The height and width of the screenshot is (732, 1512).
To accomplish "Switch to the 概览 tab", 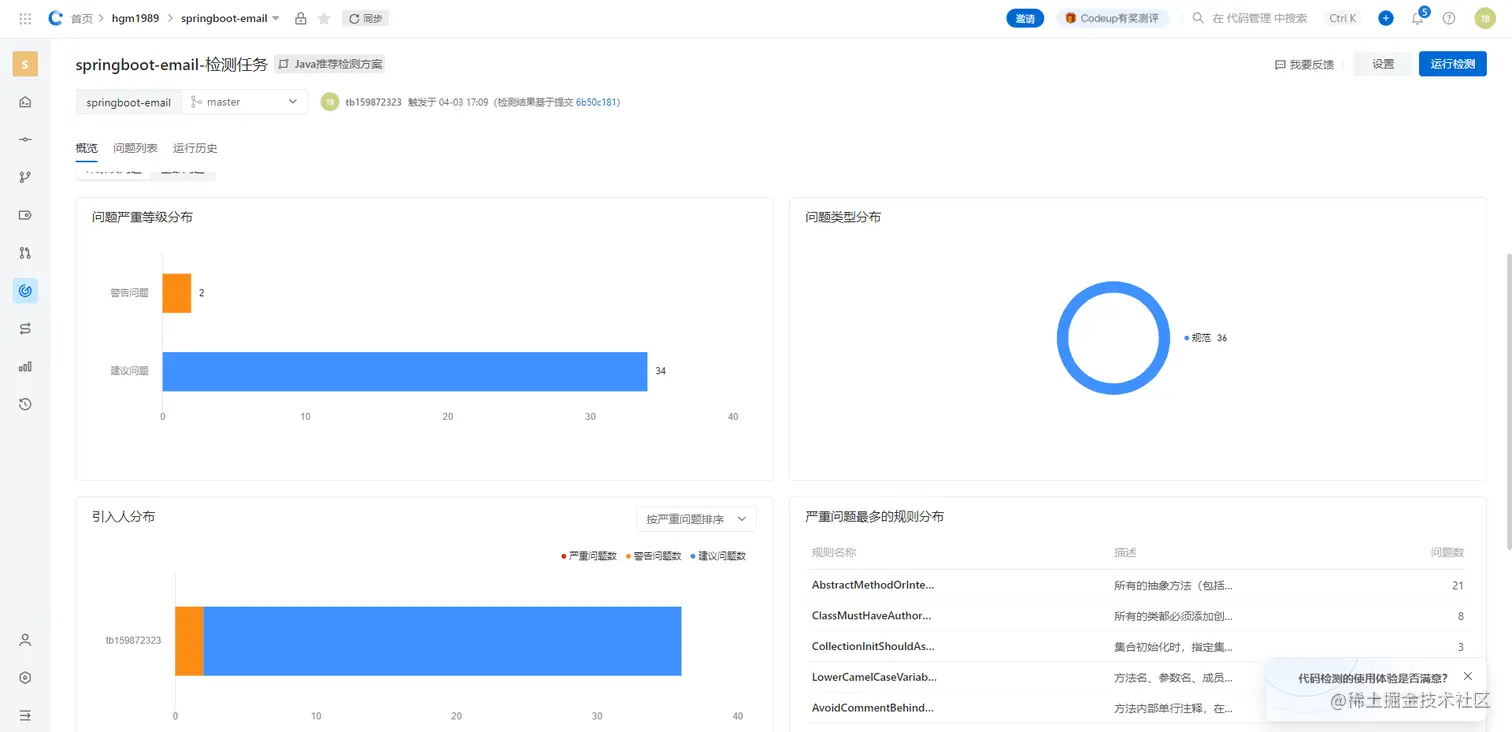I will pyautogui.click(x=87, y=148).
